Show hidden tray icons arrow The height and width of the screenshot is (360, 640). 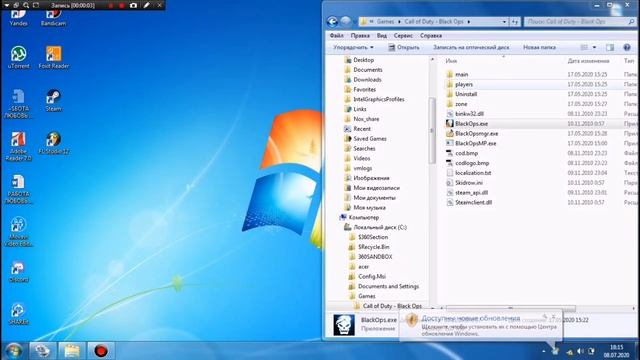(544, 351)
